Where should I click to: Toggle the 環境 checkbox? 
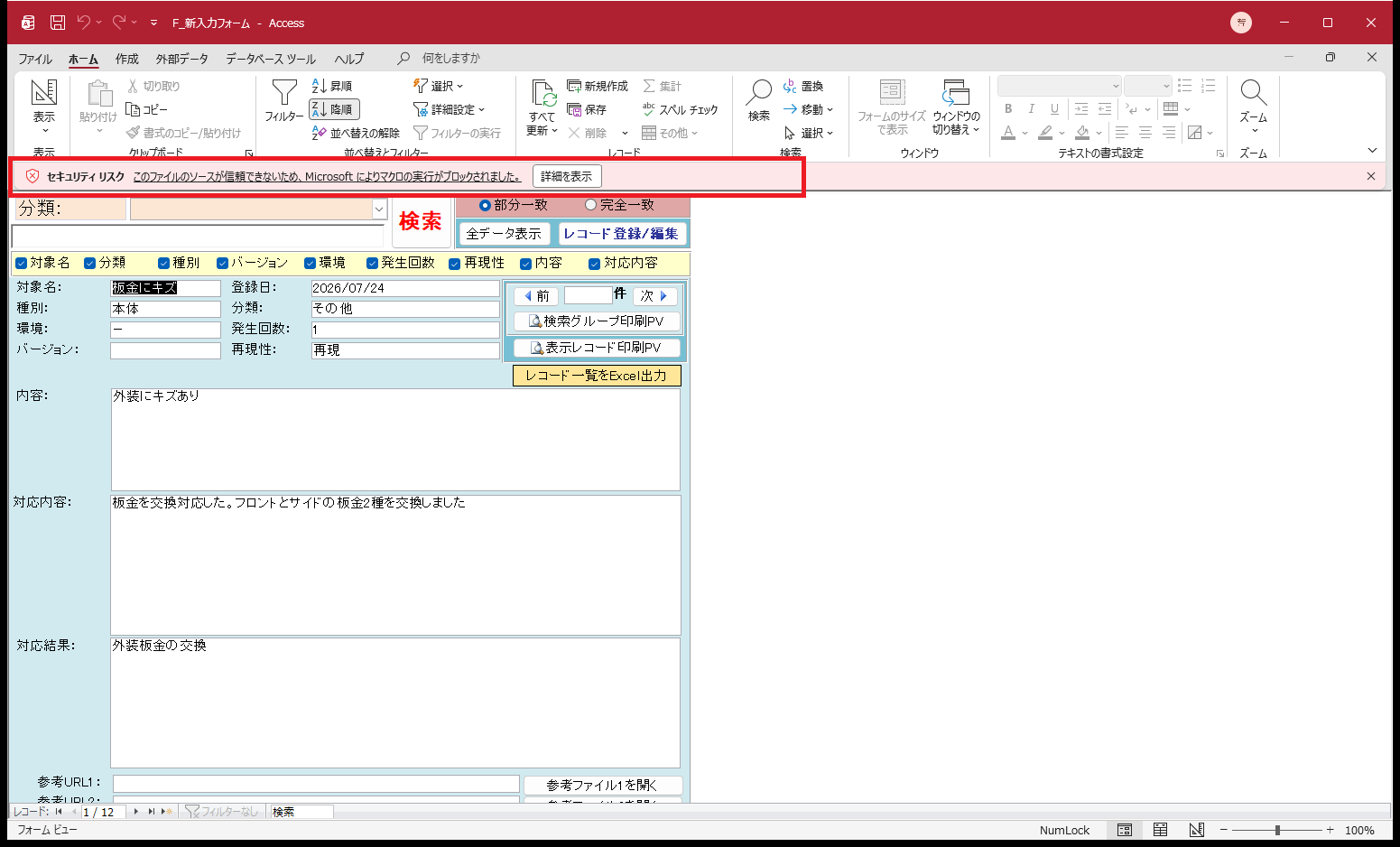310,264
